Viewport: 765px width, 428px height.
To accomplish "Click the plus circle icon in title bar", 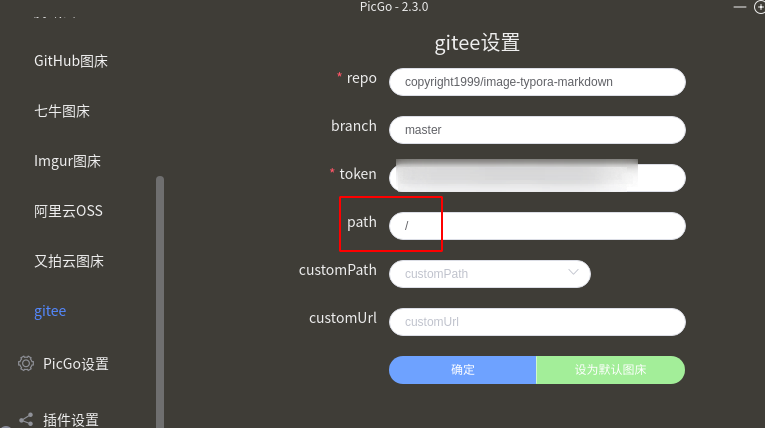I will click(x=760, y=7).
